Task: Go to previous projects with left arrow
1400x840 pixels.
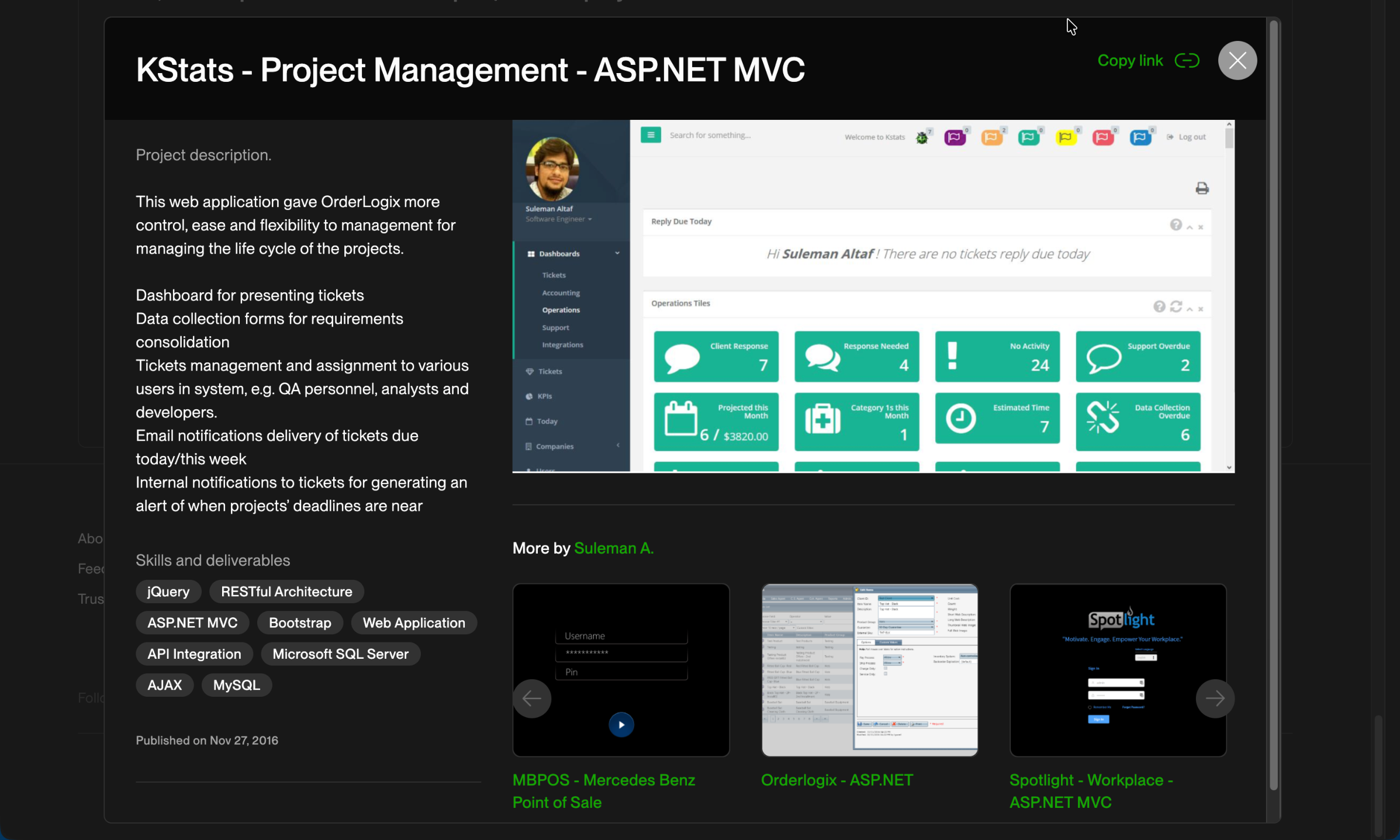Action: (532, 698)
